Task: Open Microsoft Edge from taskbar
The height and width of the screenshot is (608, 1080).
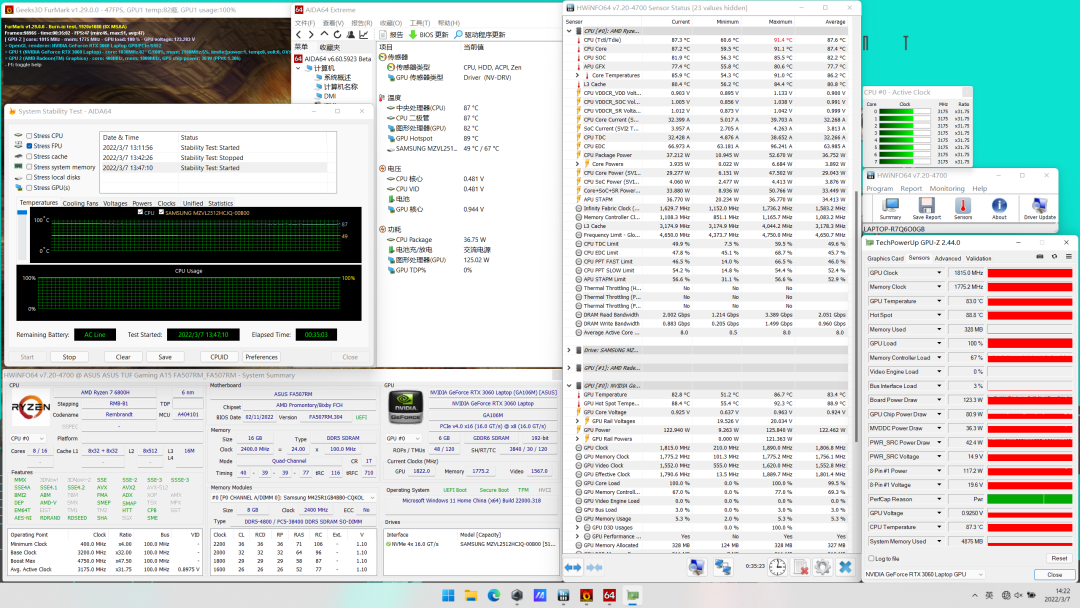Action: pos(494,596)
